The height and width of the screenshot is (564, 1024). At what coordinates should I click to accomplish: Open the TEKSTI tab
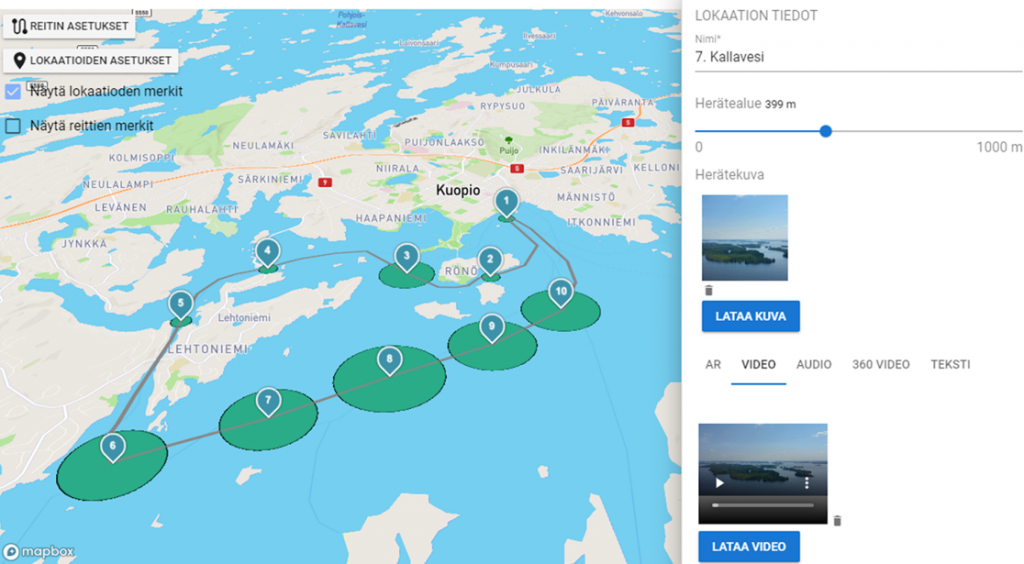point(950,364)
